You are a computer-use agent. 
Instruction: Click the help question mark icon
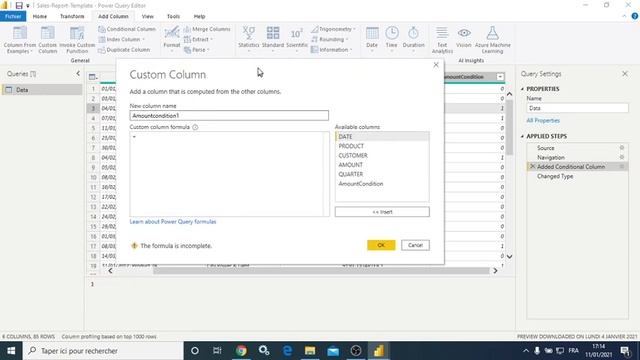(x=635, y=16)
